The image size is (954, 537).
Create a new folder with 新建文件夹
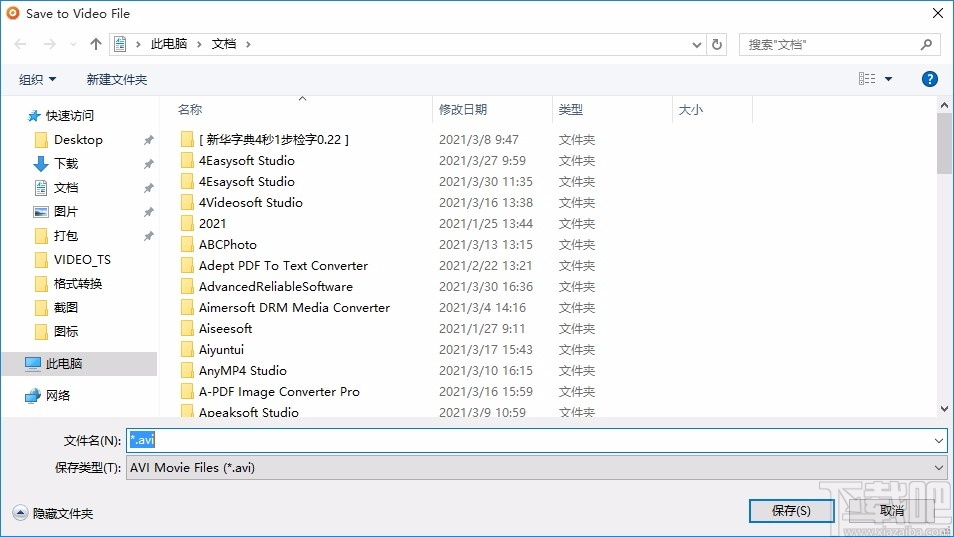point(117,79)
